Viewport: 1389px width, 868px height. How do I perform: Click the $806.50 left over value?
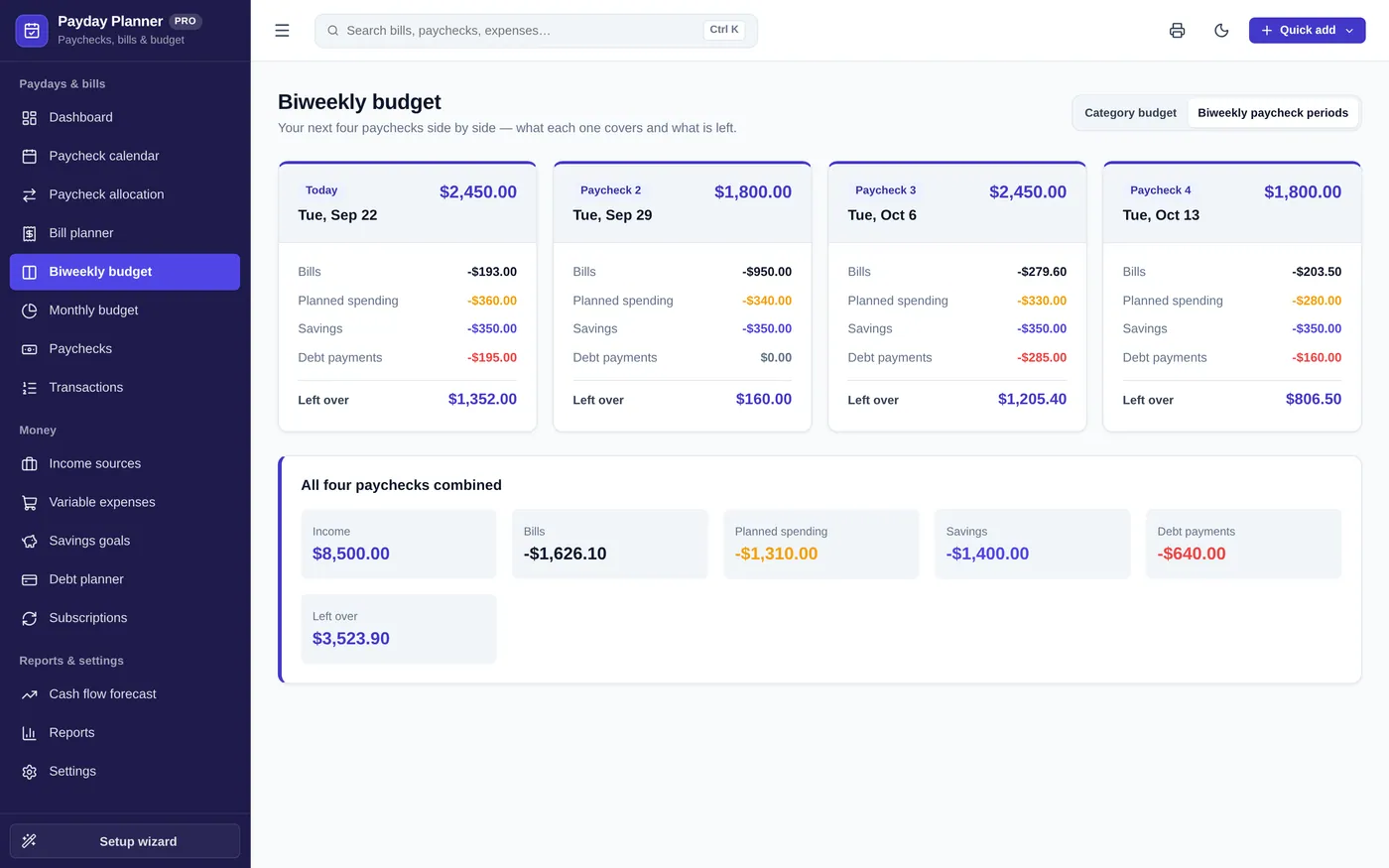pos(1314,399)
